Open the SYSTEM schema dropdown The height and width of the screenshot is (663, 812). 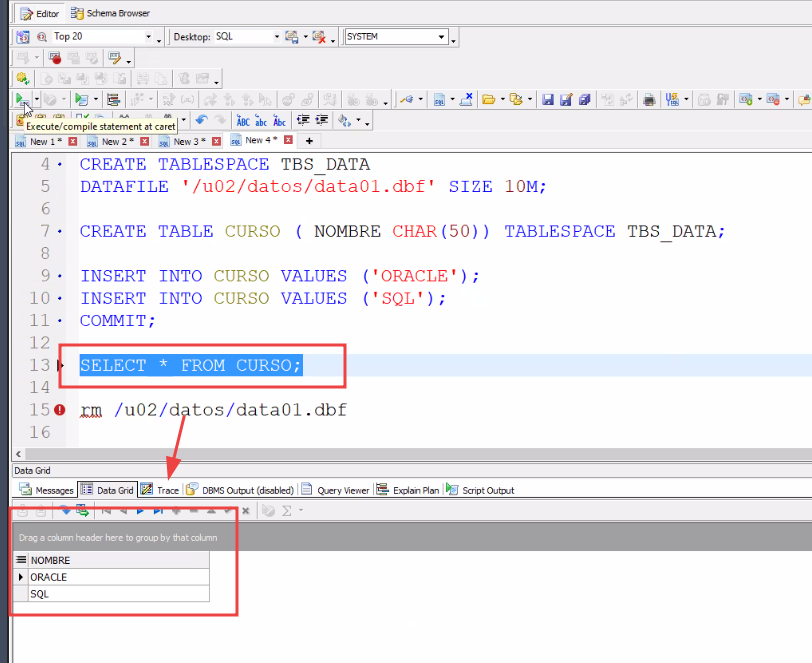pyautogui.click(x=441, y=37)
